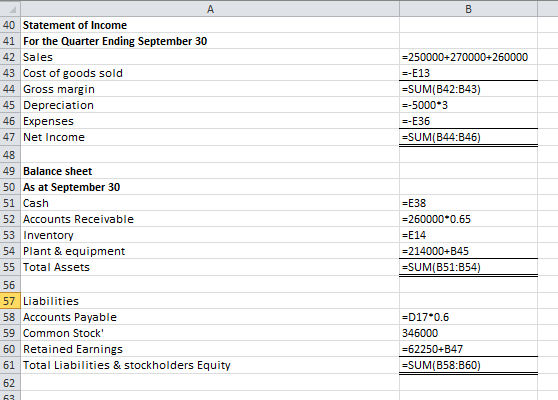Click 'Cost of goods sold' label

210,73
